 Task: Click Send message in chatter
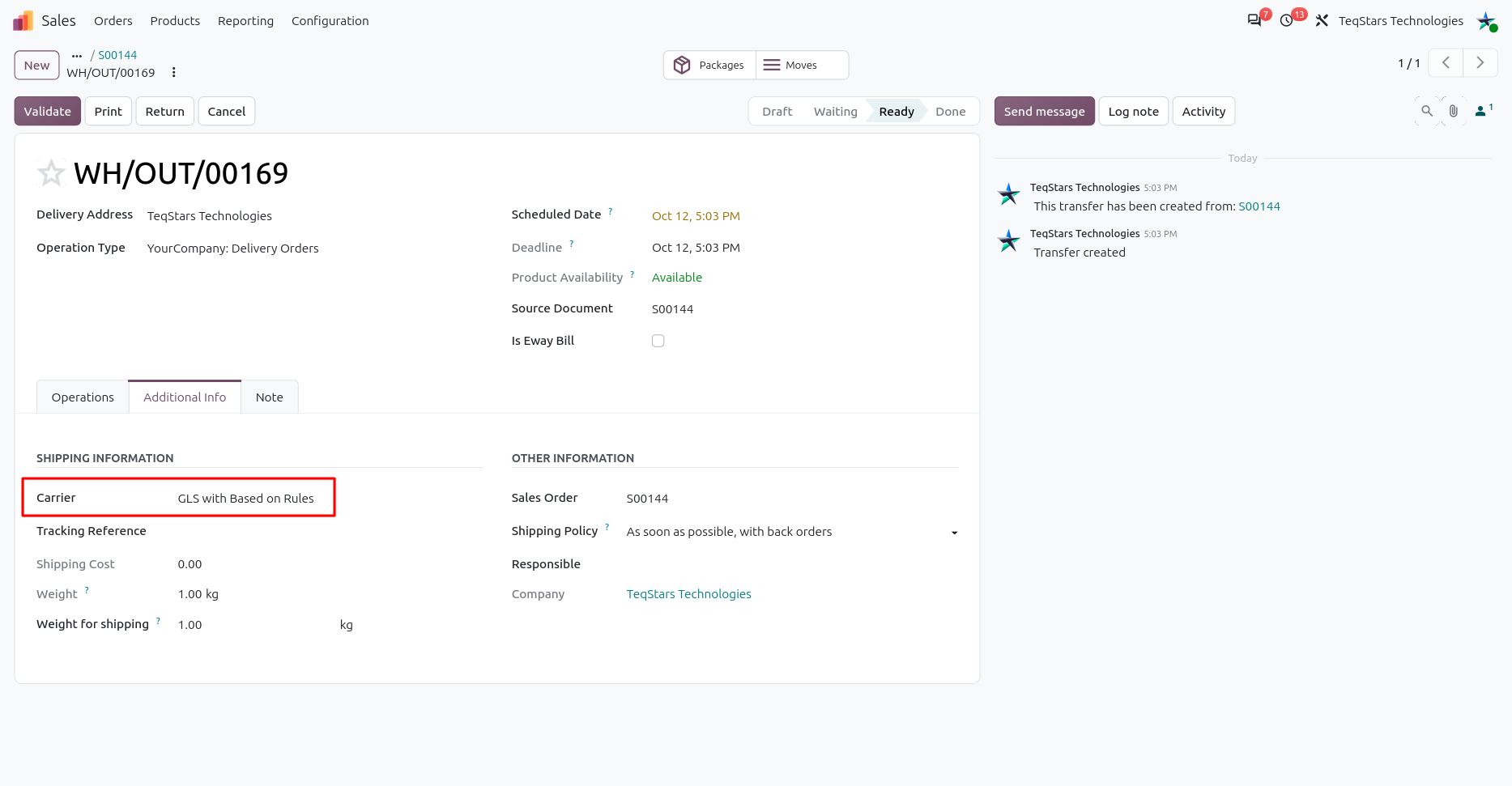coord(1045,112)
